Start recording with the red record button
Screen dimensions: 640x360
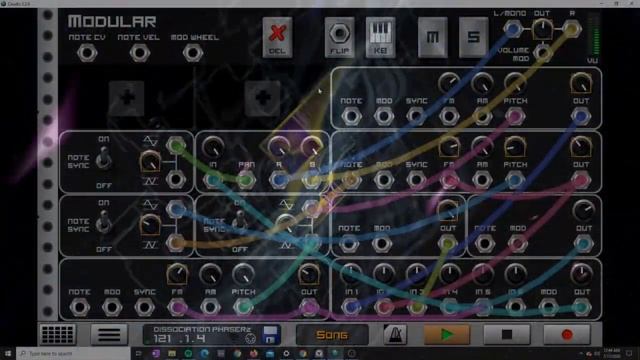567,335
